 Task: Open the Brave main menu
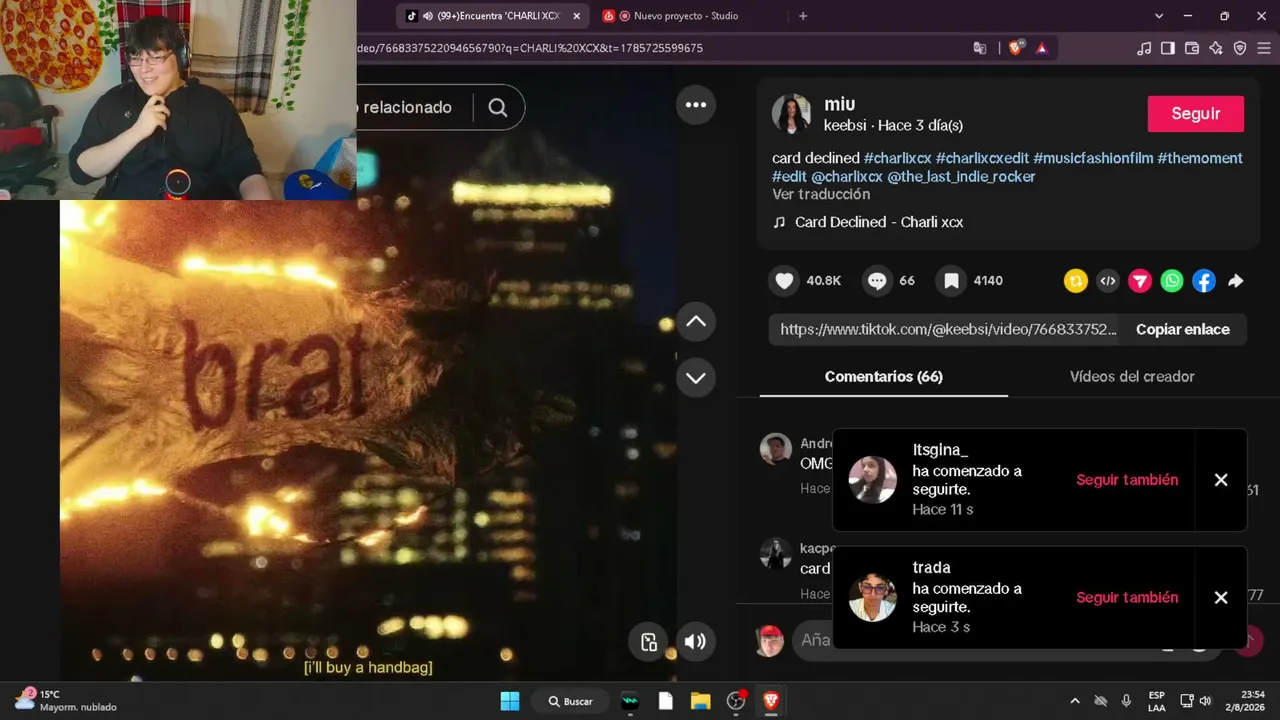coord(1264,48)
